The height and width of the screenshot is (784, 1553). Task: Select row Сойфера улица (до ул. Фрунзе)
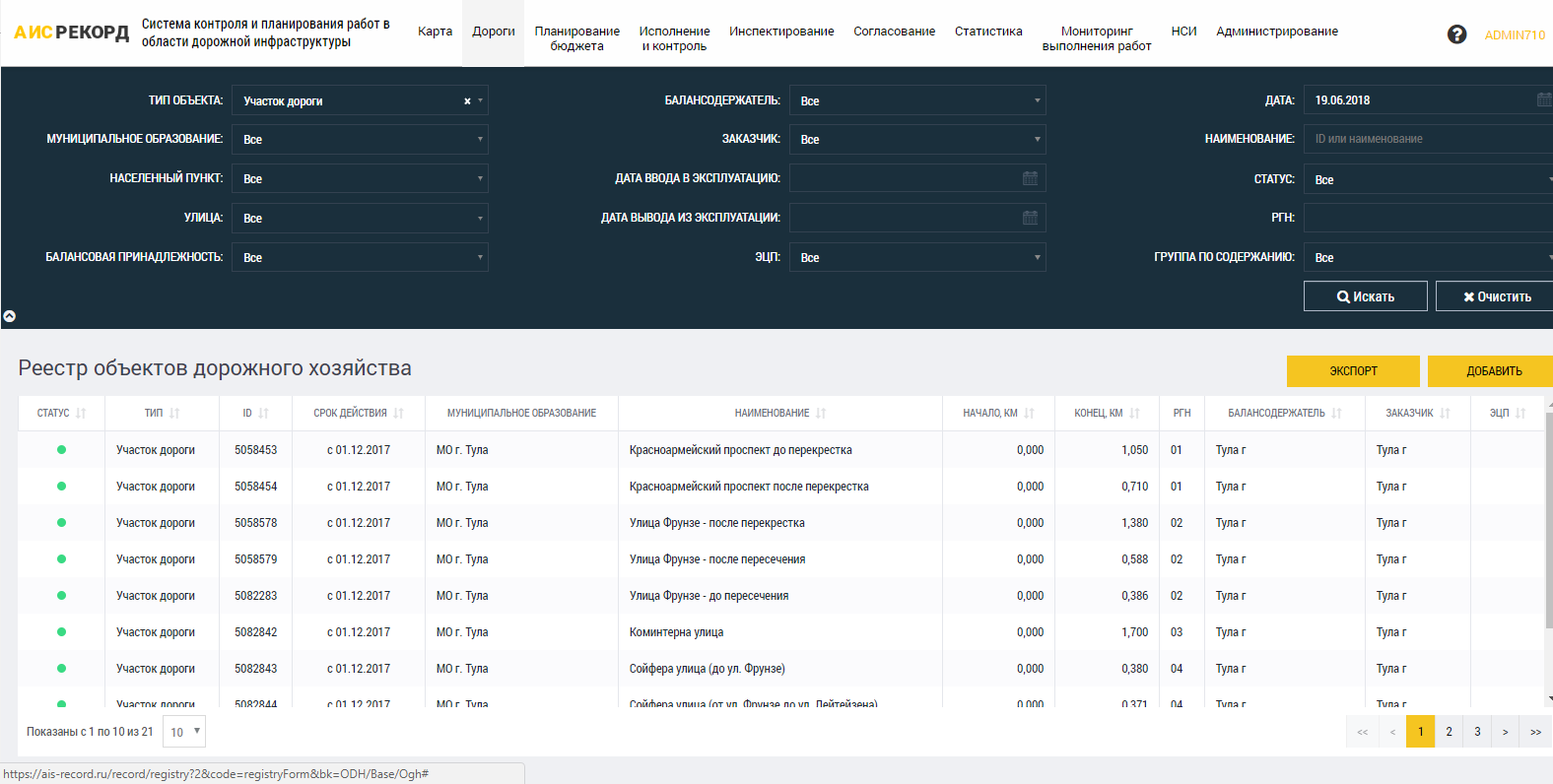click(780, 669)
